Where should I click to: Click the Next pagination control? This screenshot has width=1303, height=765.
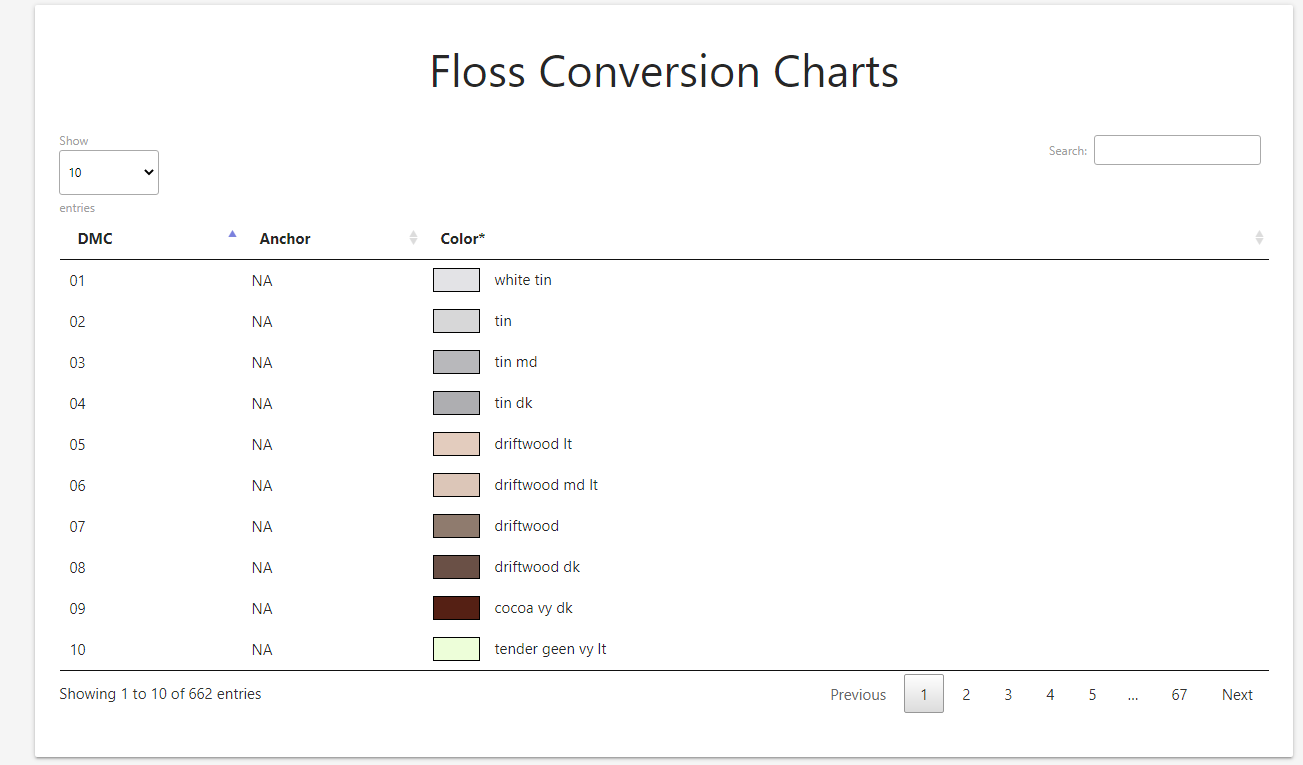point(1237,693)
